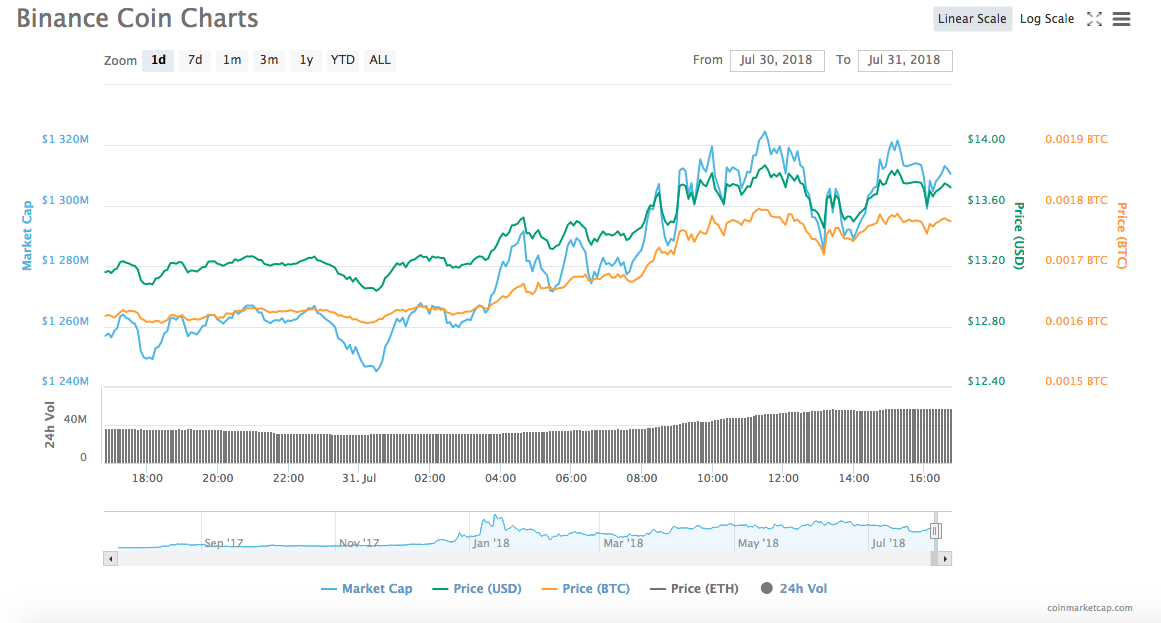
Task: Click the $1 280M market cap label
Action: [65, 260]
